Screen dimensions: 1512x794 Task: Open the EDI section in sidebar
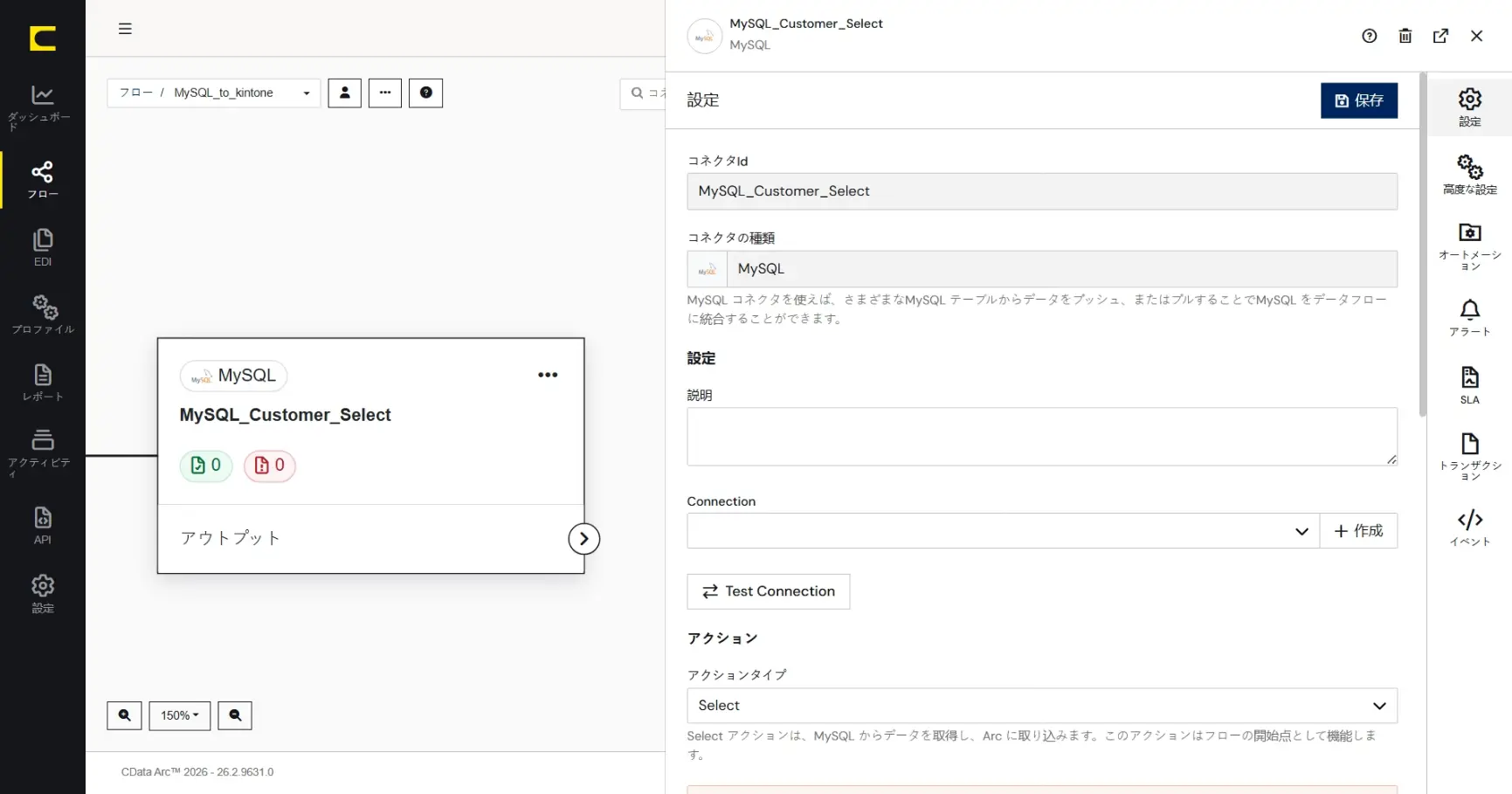[x=42, y=248]
